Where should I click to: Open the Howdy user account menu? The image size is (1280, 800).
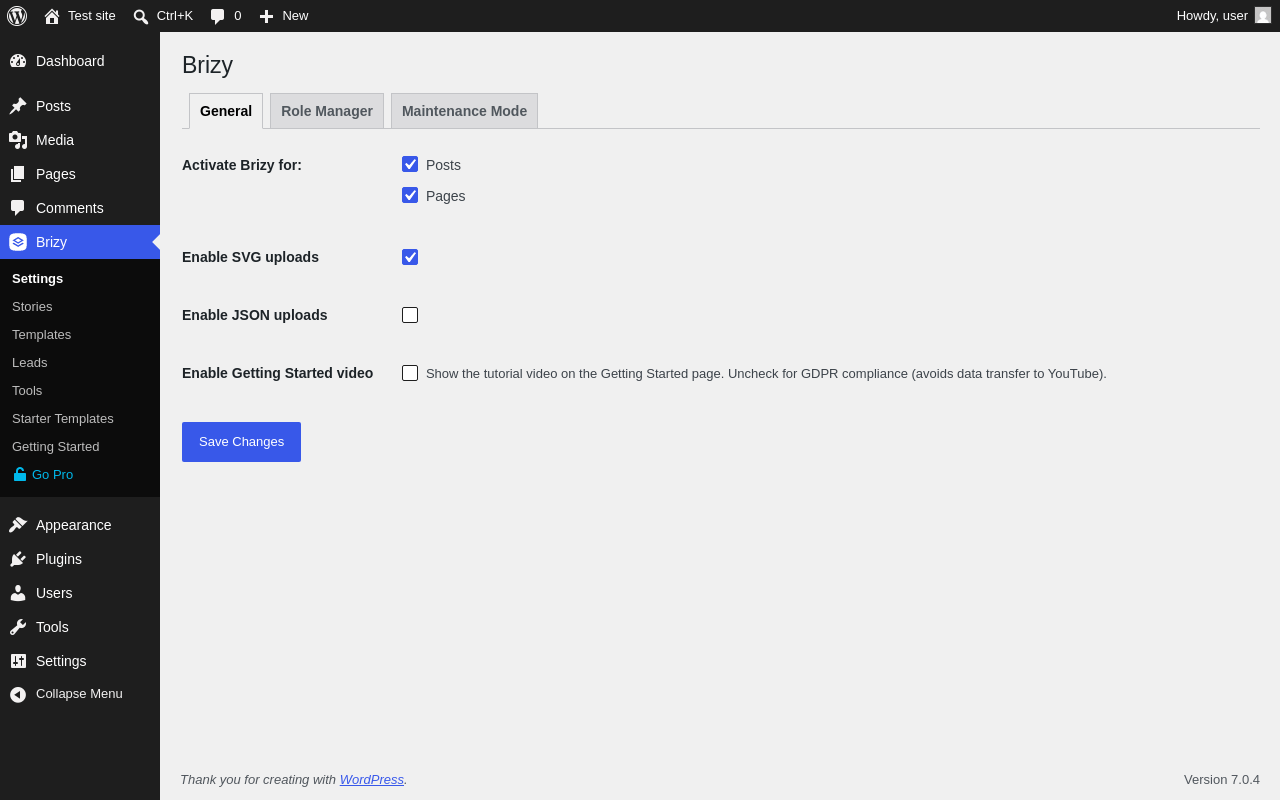click(1224, 16)
